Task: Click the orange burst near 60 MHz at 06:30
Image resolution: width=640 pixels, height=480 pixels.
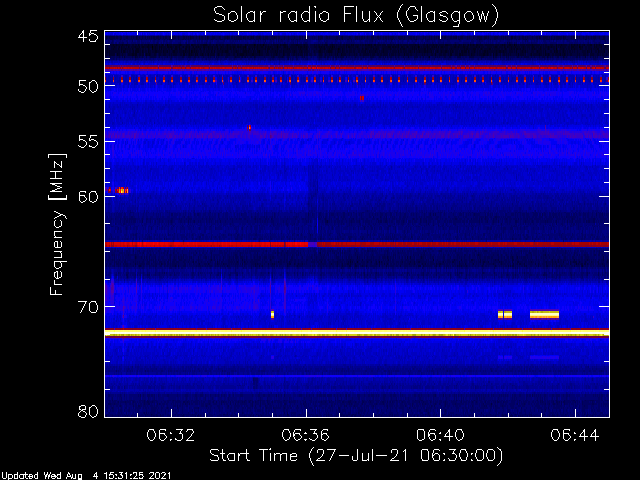Action: (122, 190)
